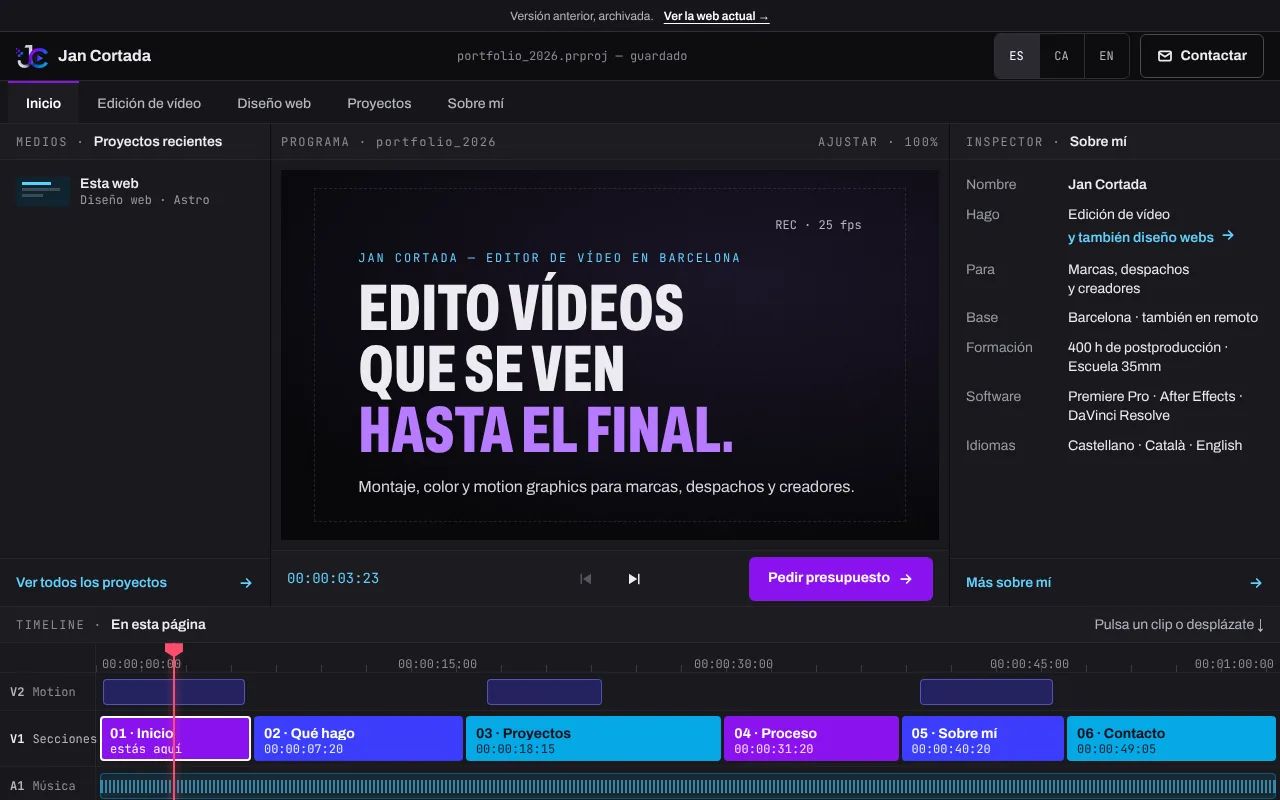Image resolution: width=1280 pixels, height=800 pixels.
Task: Switch language to ES
Action: (x=1017, y=56)
